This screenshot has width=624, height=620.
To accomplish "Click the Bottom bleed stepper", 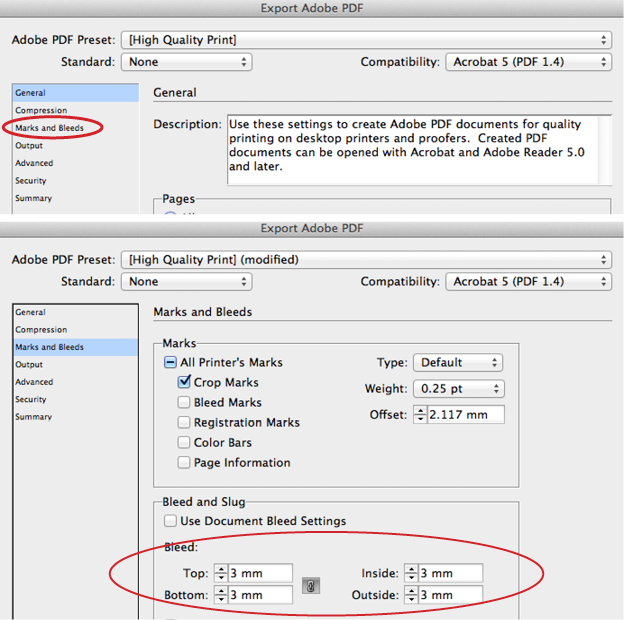I will point(221,595).
